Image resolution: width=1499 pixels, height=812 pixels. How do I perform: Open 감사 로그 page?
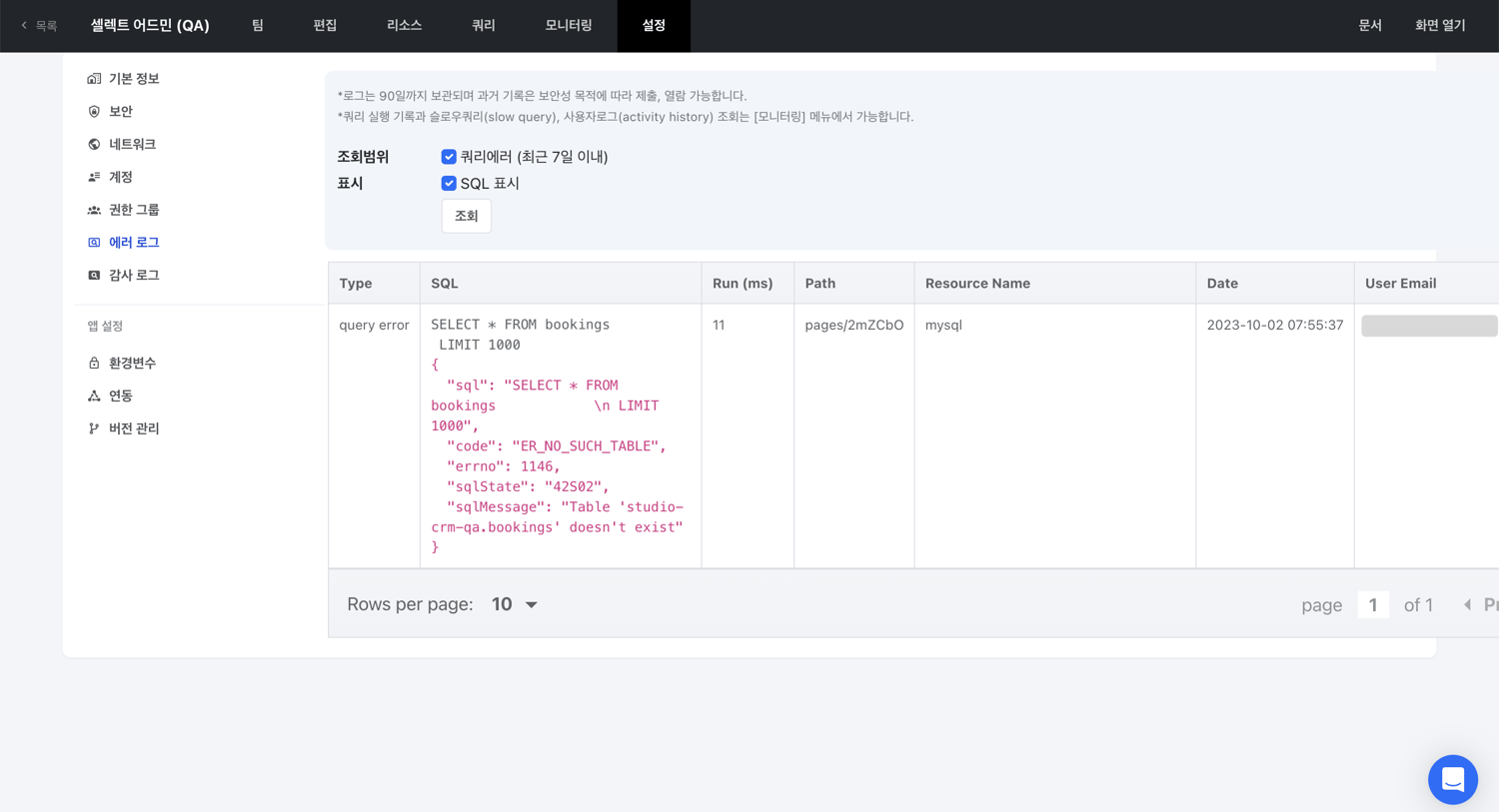134,276
